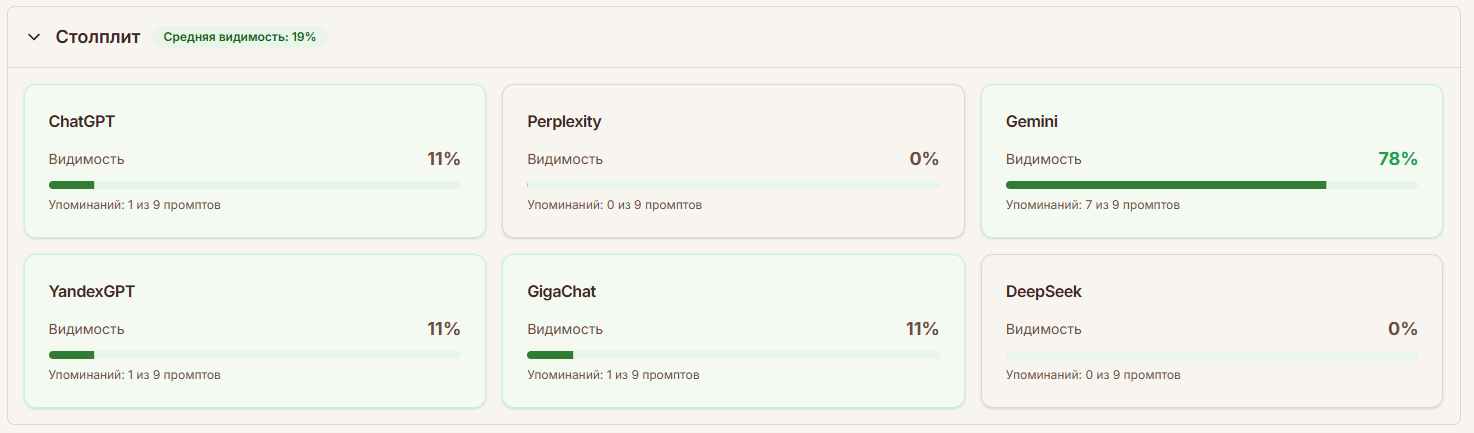1474x433 pixels.
Task: Click the YandexGPT card title
Action: tap(92, 292)
